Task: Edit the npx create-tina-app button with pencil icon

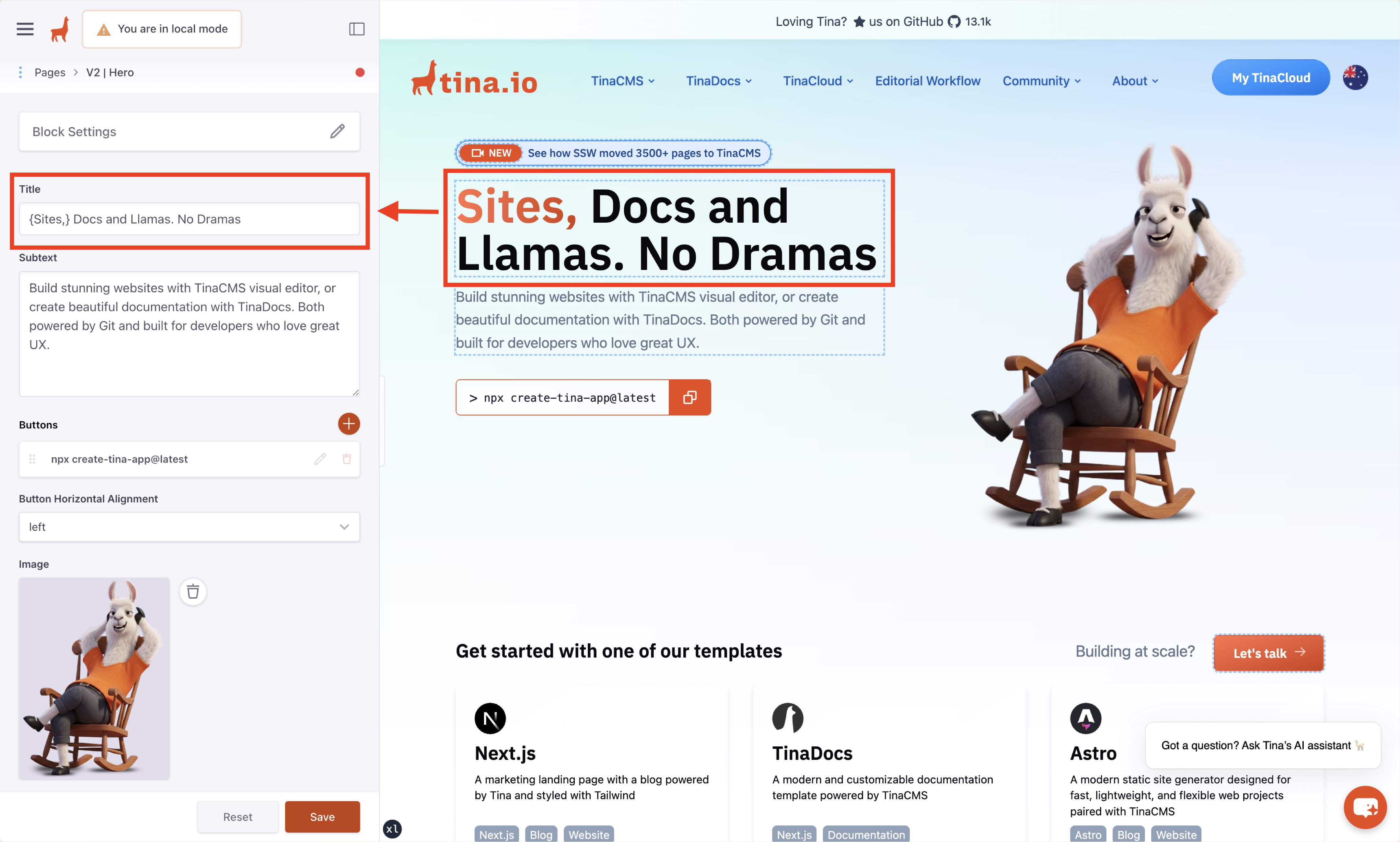Action: point(320,459)
